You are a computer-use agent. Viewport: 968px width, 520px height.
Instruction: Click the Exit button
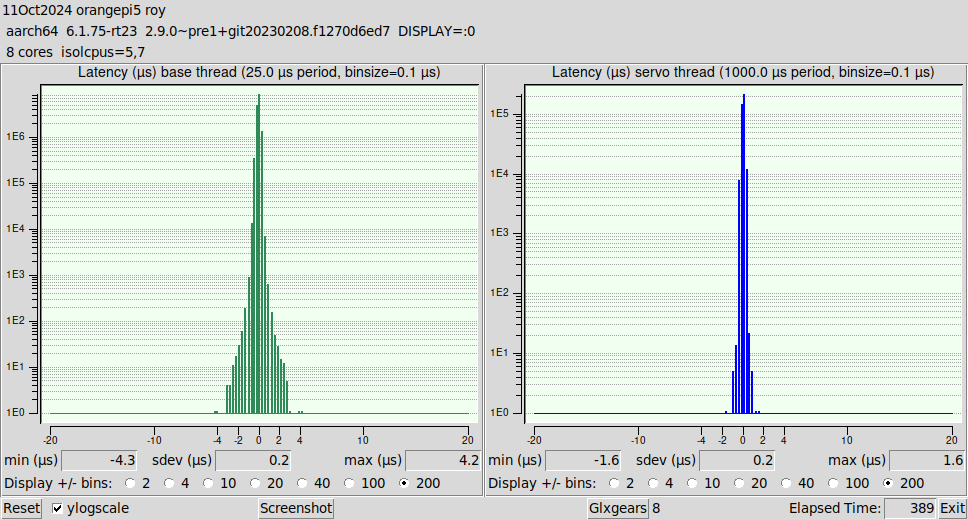pos(952,508)
